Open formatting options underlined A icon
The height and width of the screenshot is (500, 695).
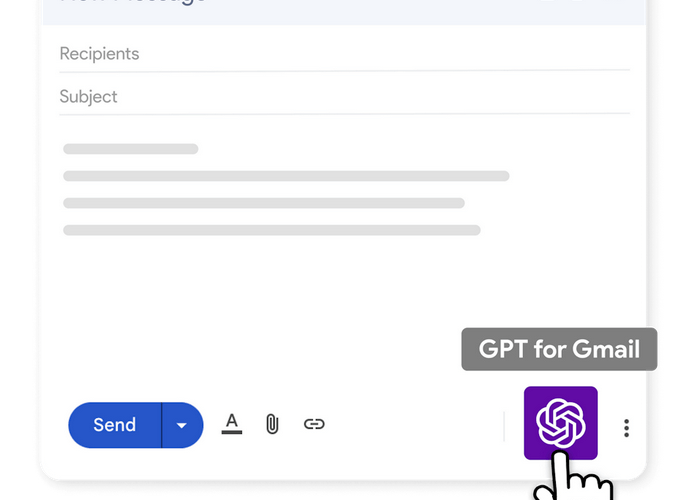point(232,424)
